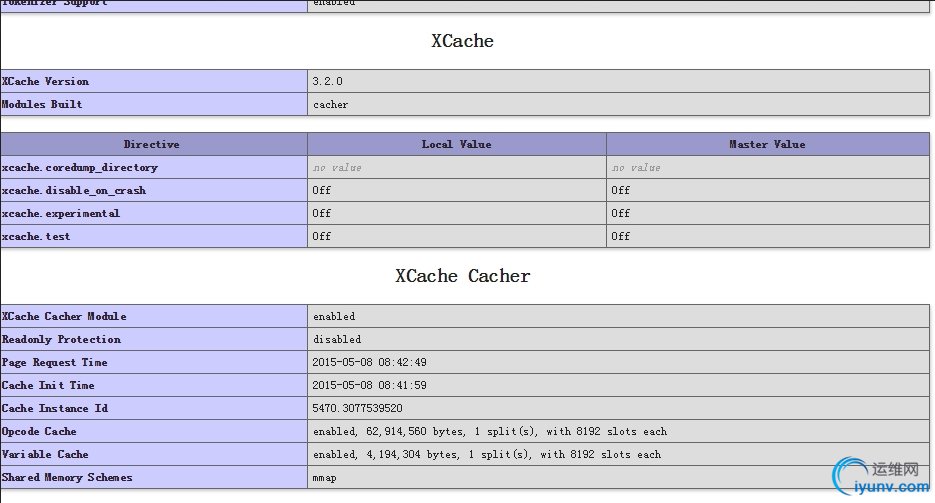Select XCache Cacher Module label
Image resolution: width=935 pixels, height=503 pixels.
tap(64, 316)
